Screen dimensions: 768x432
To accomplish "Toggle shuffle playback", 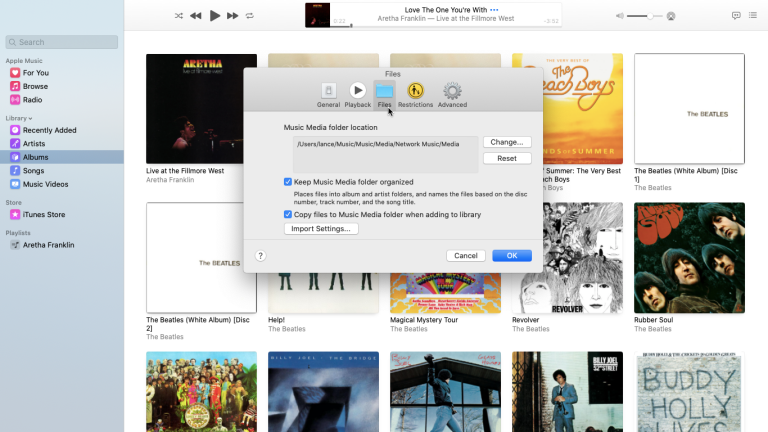I will pyautogui.click(x=179, y=16).
